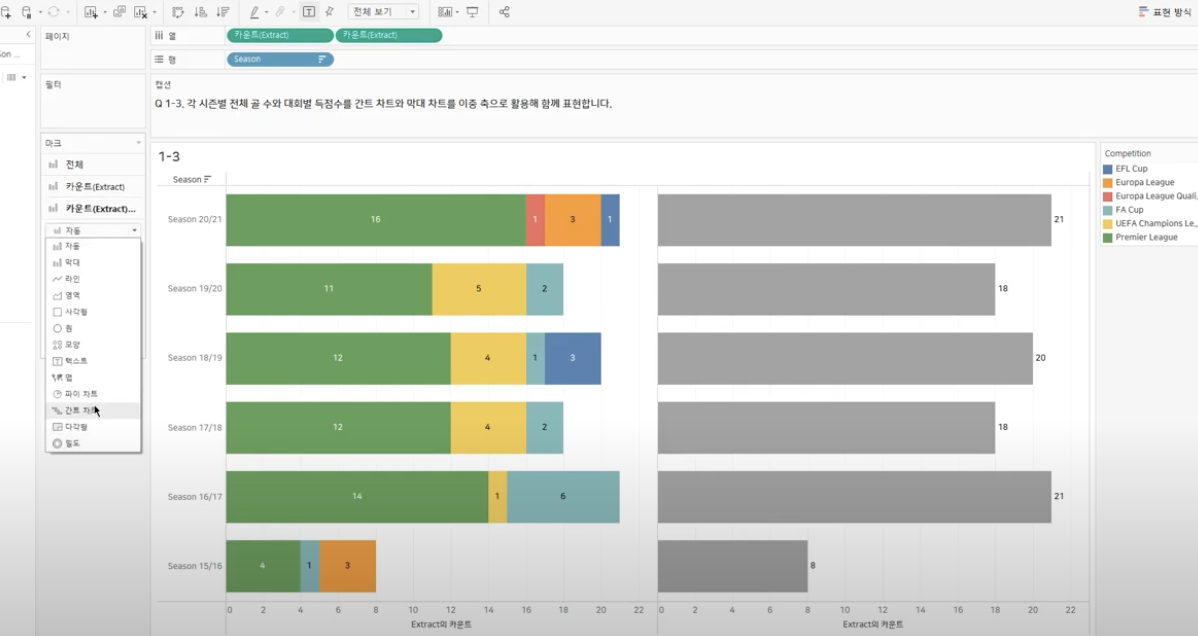
Task: Click the Premier League color swatch in legend
Action: [x=1107, y=238]
